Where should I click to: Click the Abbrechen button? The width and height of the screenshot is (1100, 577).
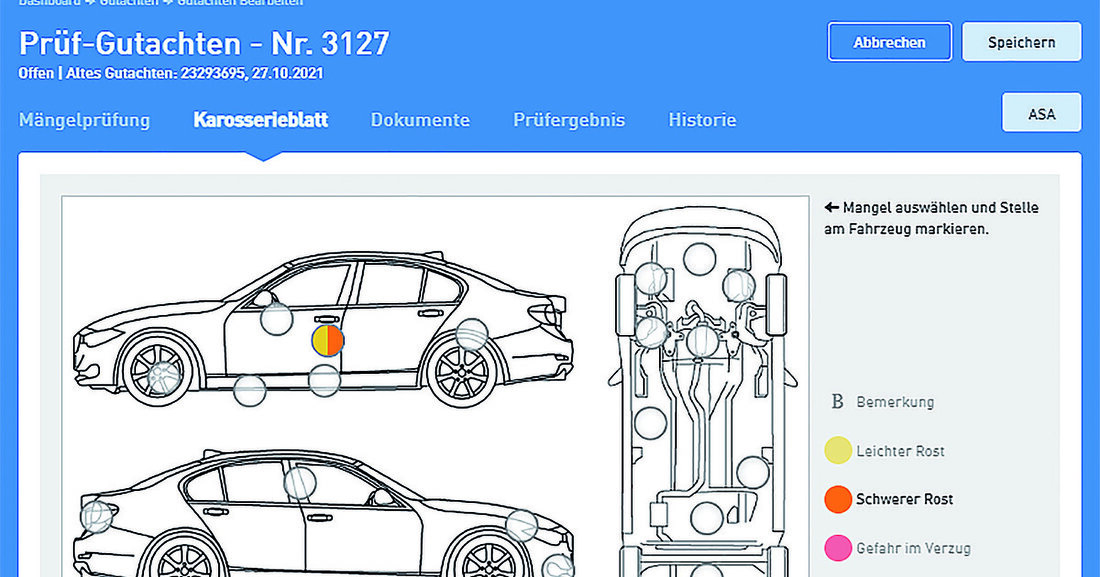coord(889,42)
